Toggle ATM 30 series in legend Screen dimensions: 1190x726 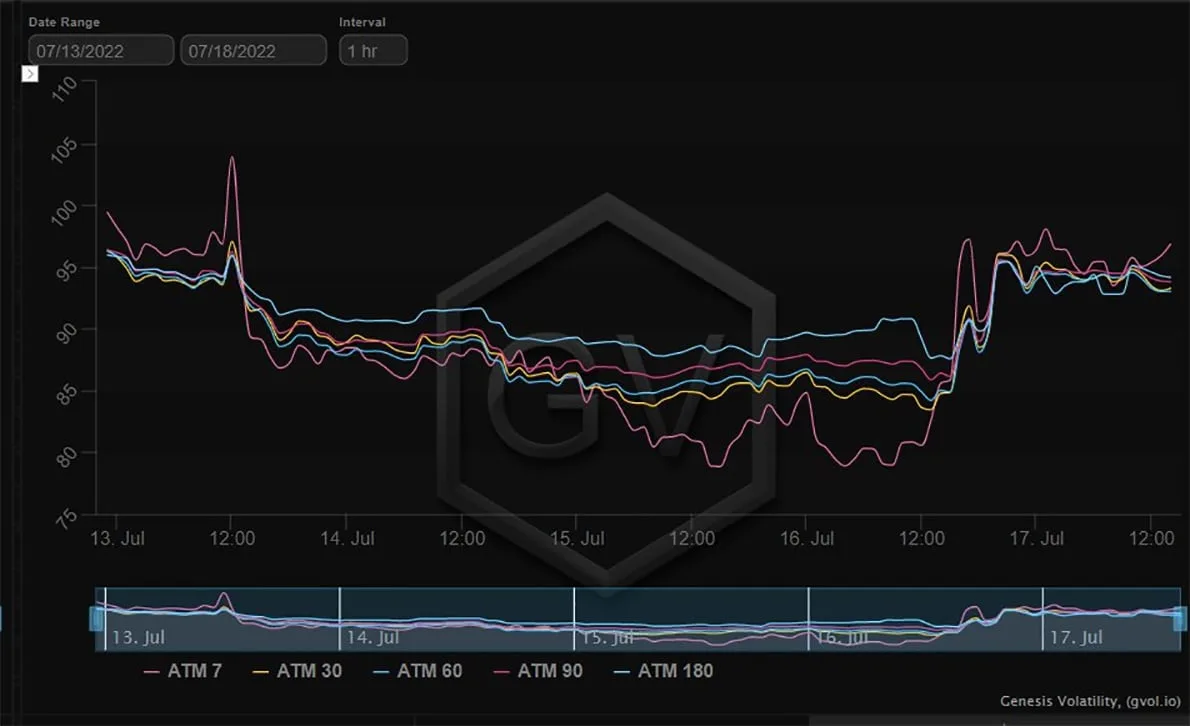(x=298, y=671)
